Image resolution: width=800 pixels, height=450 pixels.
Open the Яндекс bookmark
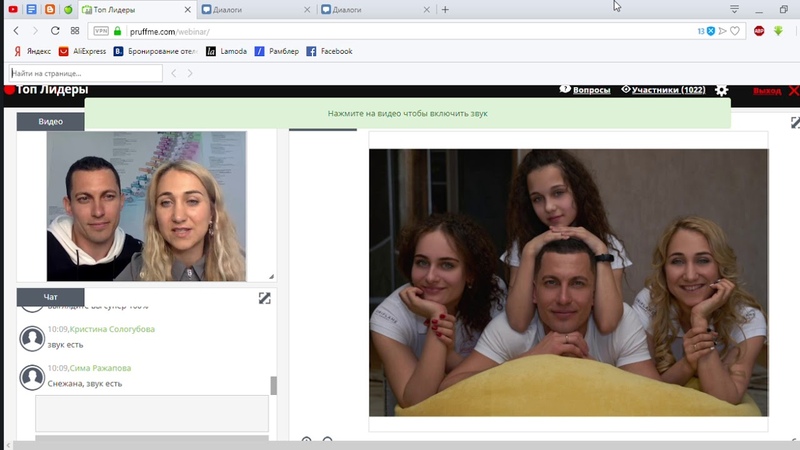point(32,51)
